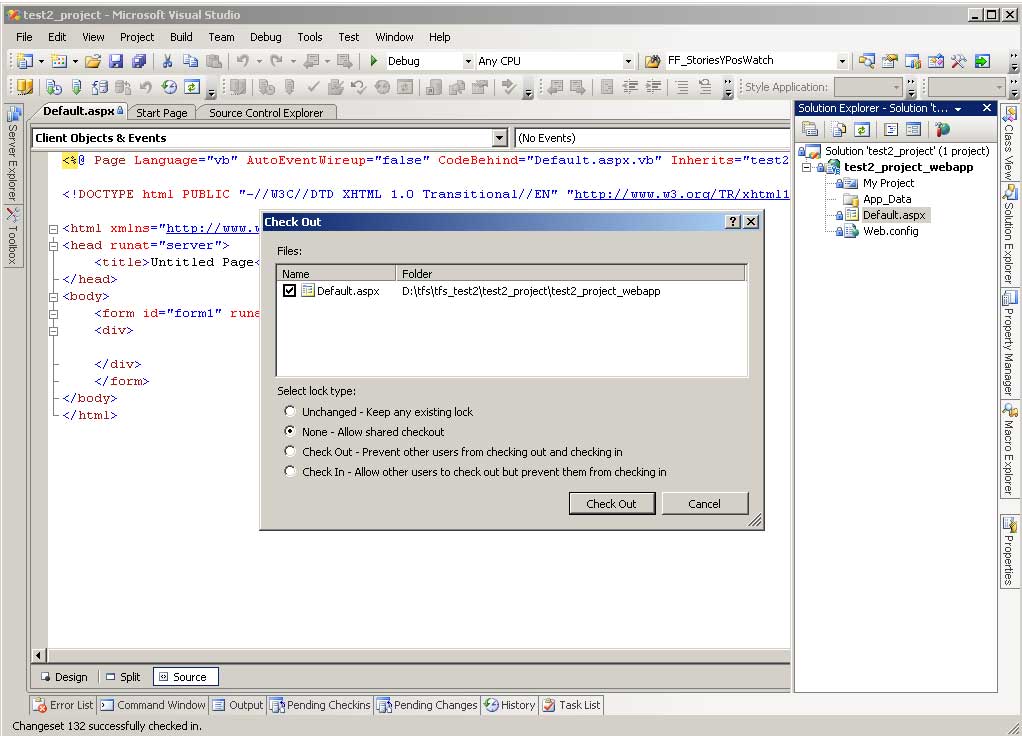The image size is (1022, 736).
Task: Uncheck the Default.aspx file checkbox
Action: coord(289,291)
